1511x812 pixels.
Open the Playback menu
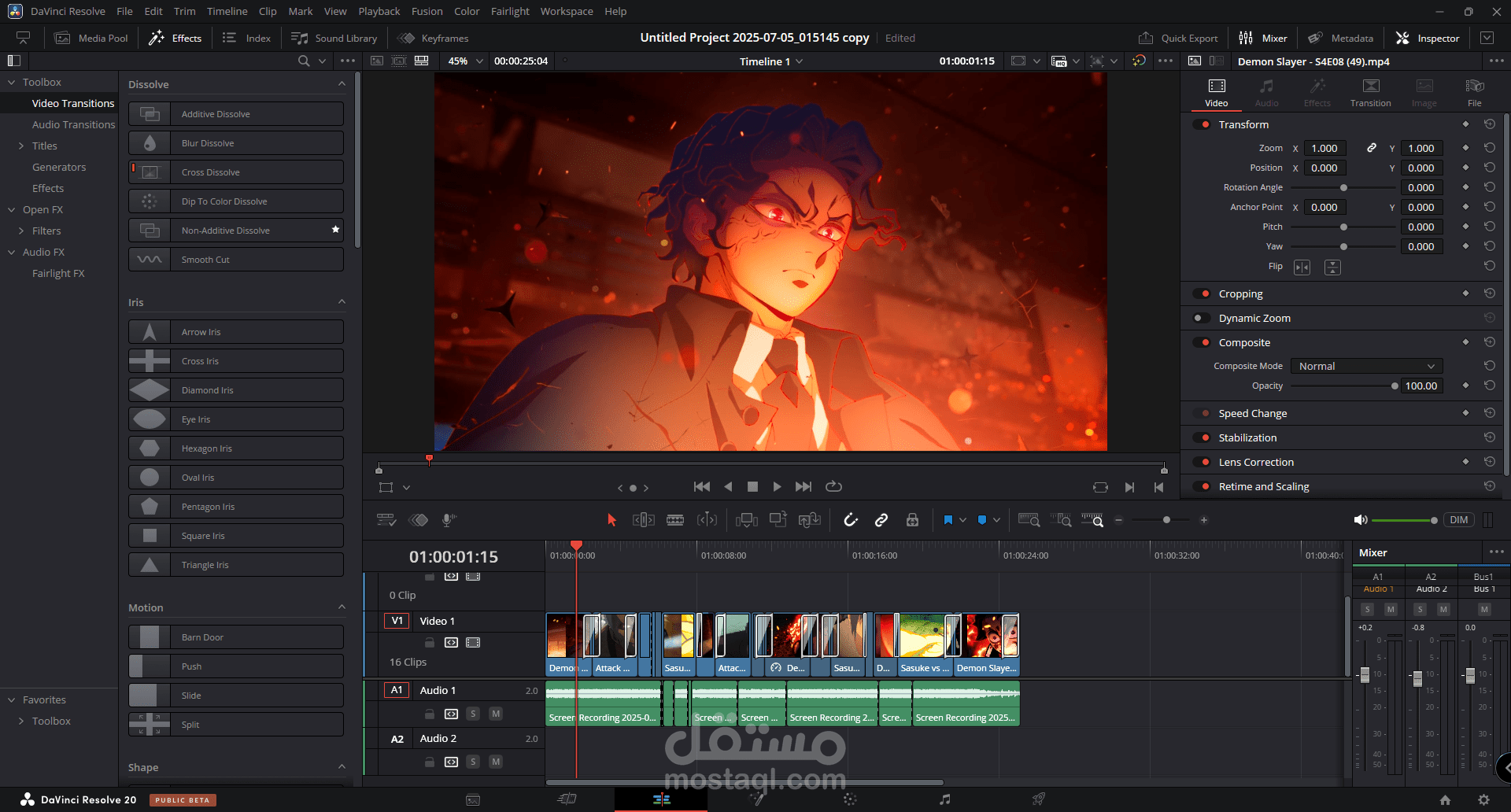click(379, 11)
